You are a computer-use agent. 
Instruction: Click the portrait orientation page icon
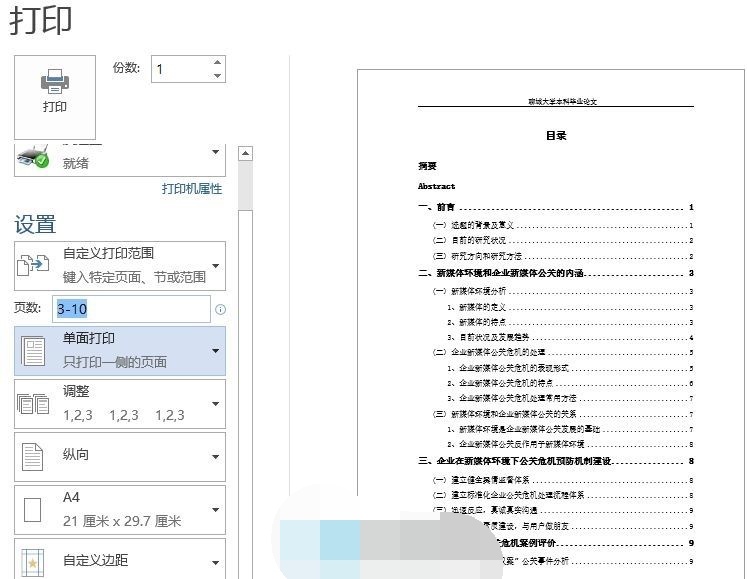[34, 457]
